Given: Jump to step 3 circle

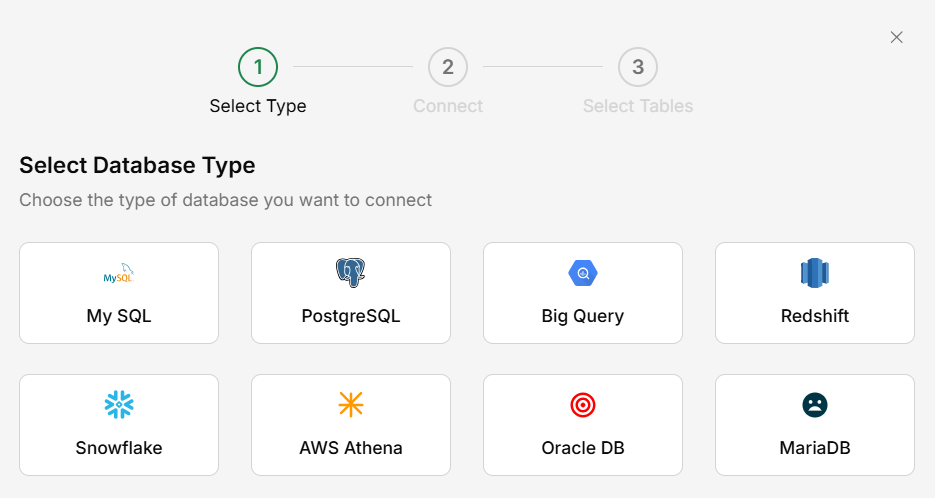Looking at the screenshot, I should pyautogui.click(x=638, y=67).
